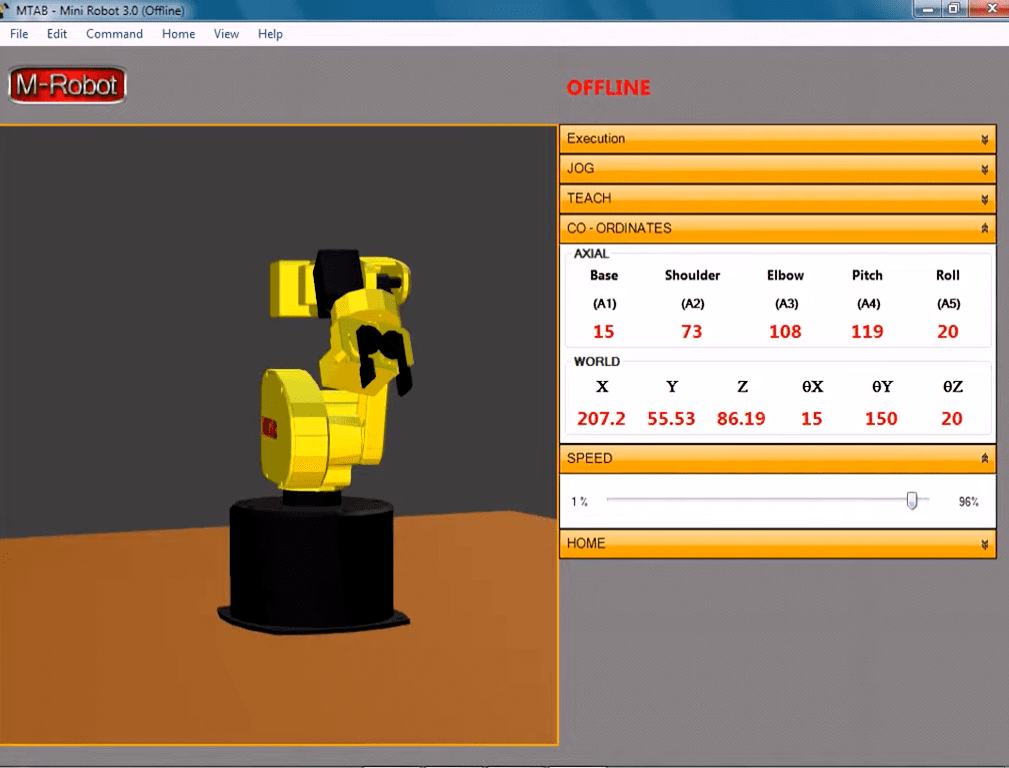Click the θY value 150
Screen dimensions: 1009x768
(x=881, y=419)
